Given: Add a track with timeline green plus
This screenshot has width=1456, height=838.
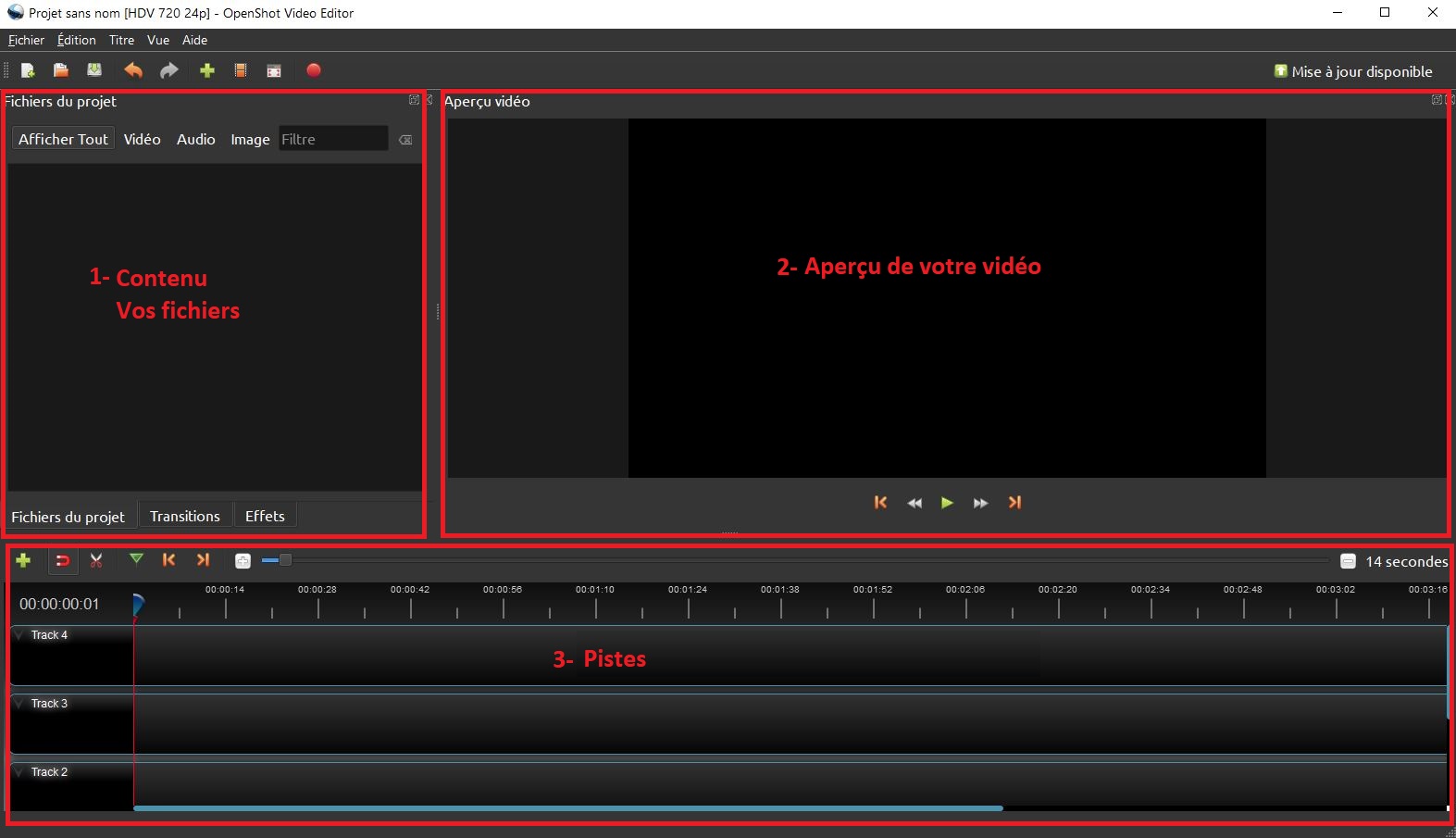Looking at the screenshot, I should point(24,560).
